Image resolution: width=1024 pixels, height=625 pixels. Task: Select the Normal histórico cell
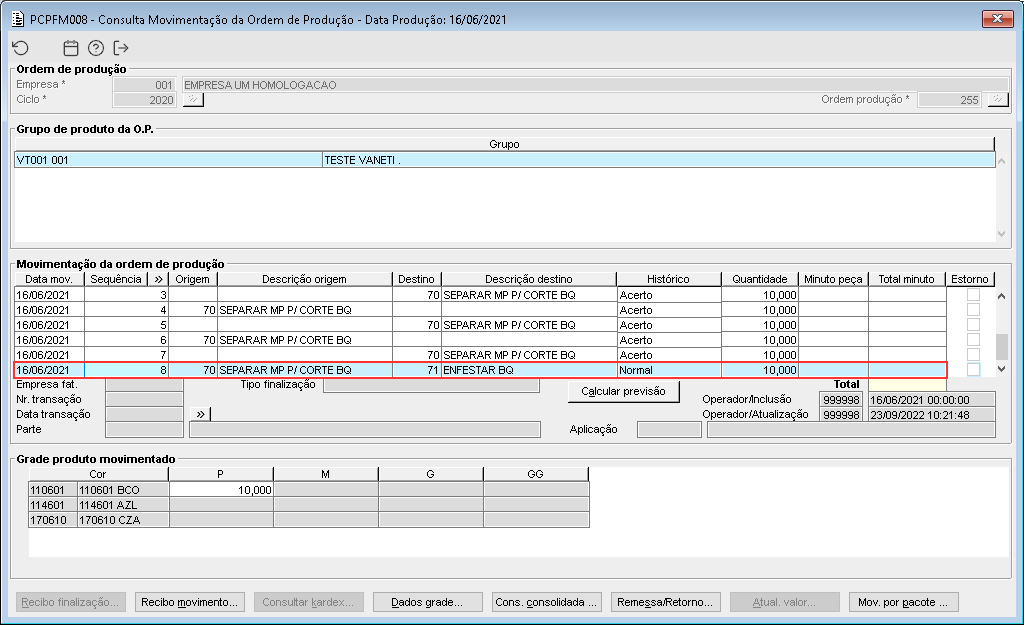tap(669, 370)
